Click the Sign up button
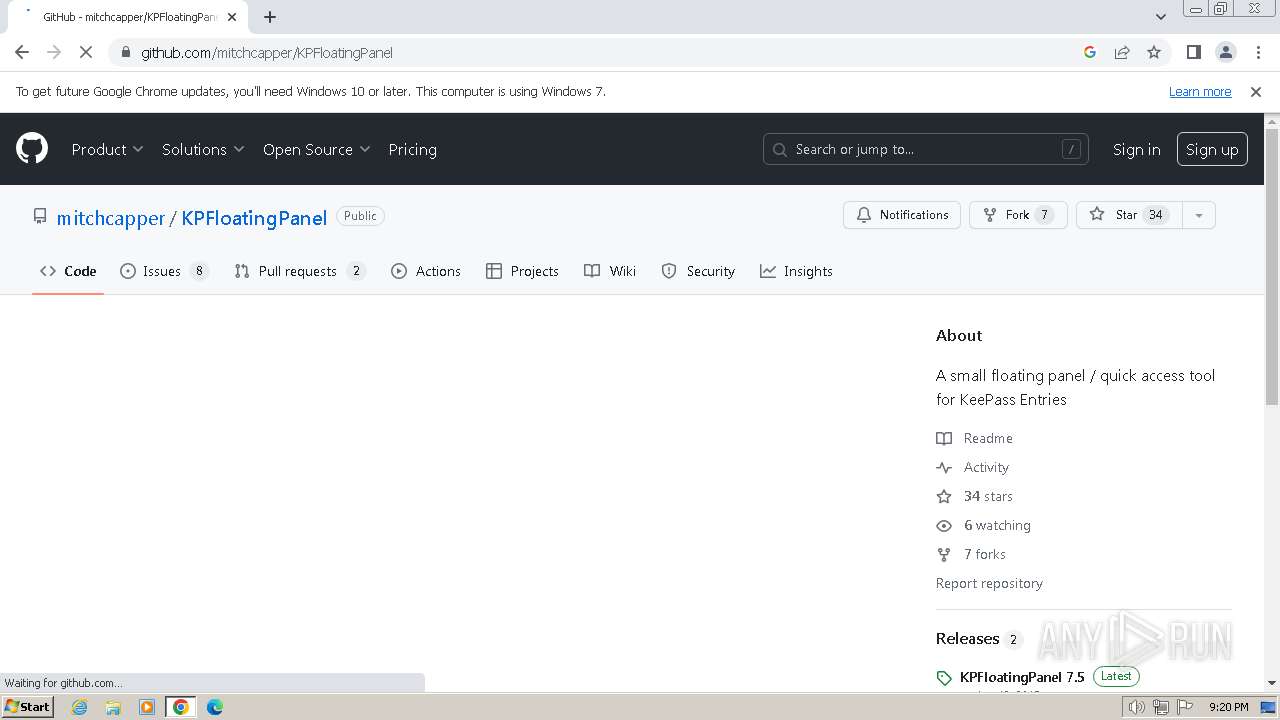 1212,149
